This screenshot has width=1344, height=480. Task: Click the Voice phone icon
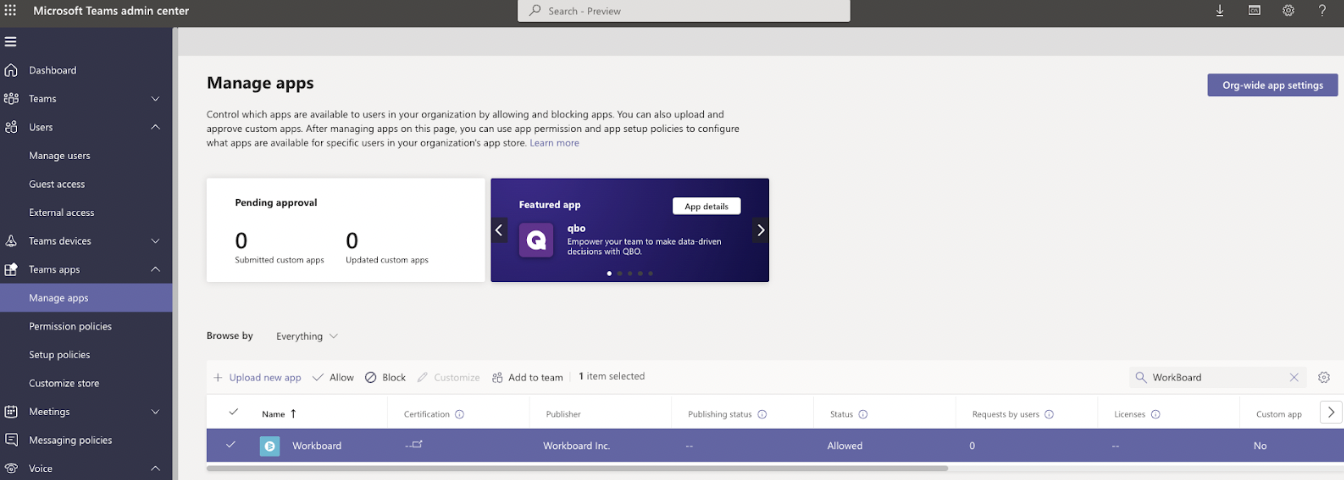[x=11, y=468]
